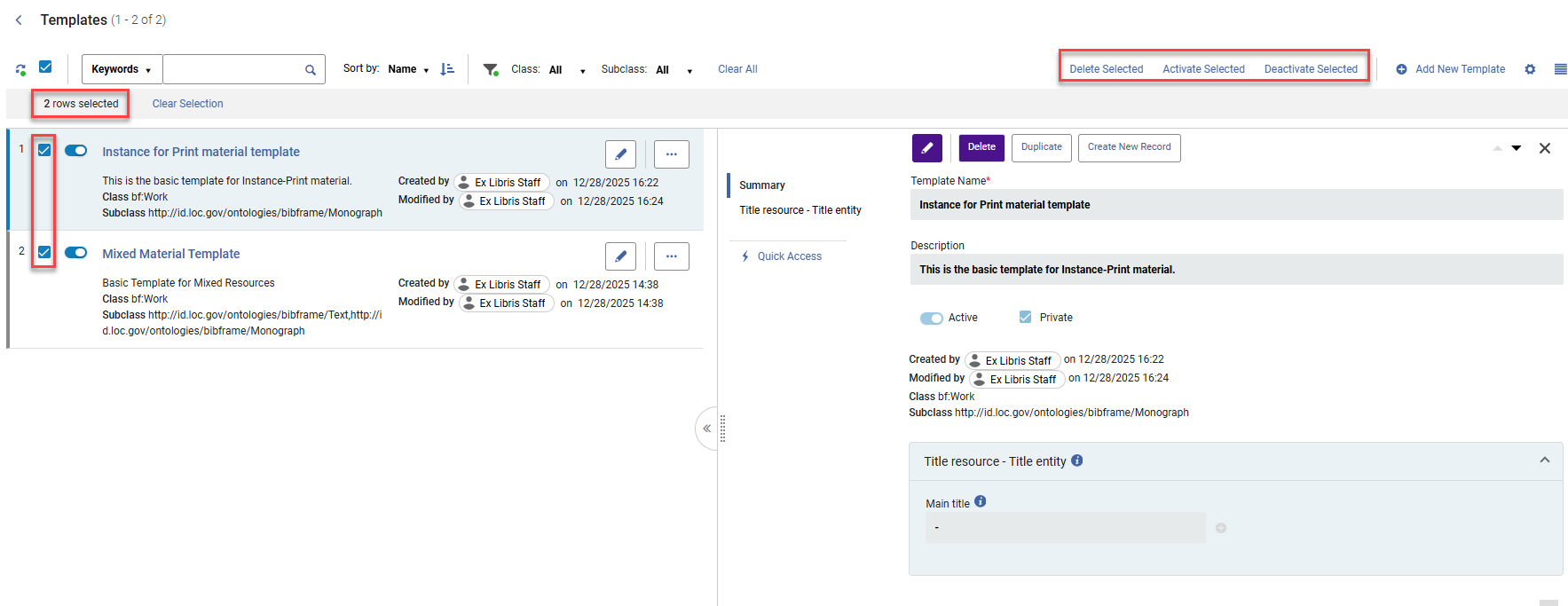This screenshot has width=1568, height=606.
Task: Click Ex Libris Staff Modified by chip in details
Action: point(1018,379)
